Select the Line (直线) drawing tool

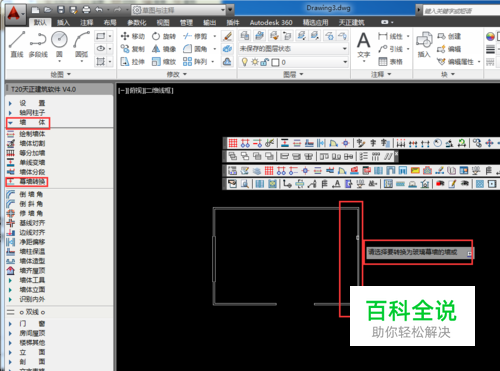[x=17, y=43]
